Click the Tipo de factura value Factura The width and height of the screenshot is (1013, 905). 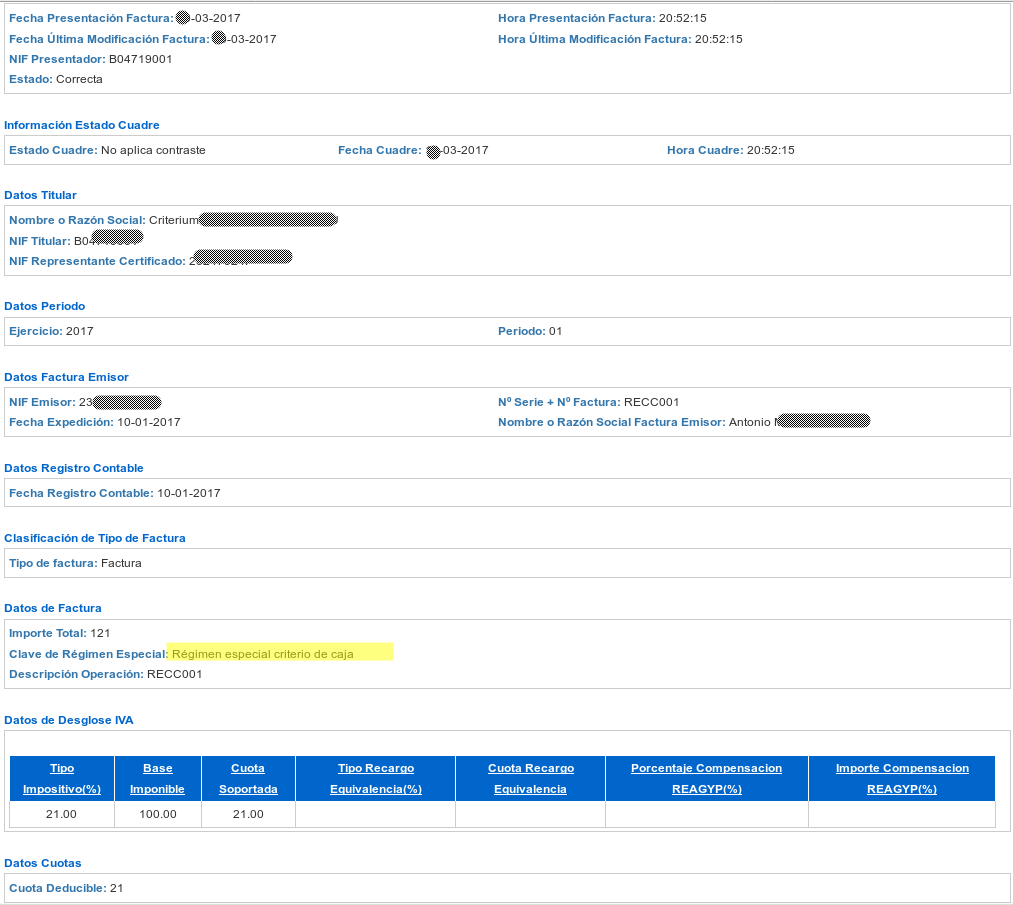pos(121,563)
